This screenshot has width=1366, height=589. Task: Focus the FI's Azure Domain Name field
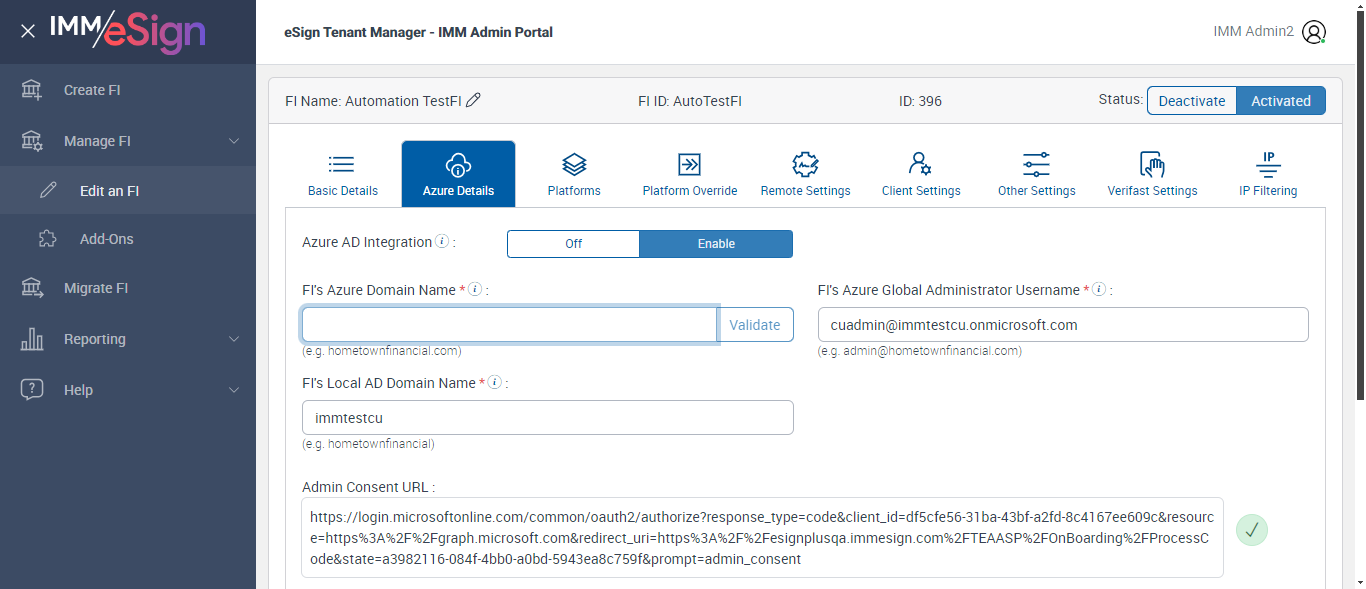[x=510, y=325]
